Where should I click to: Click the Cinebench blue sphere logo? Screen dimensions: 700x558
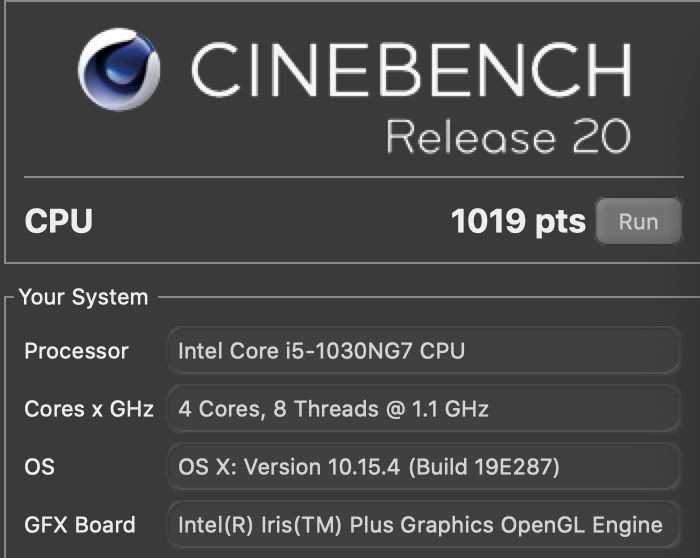[x=119, y=69]
